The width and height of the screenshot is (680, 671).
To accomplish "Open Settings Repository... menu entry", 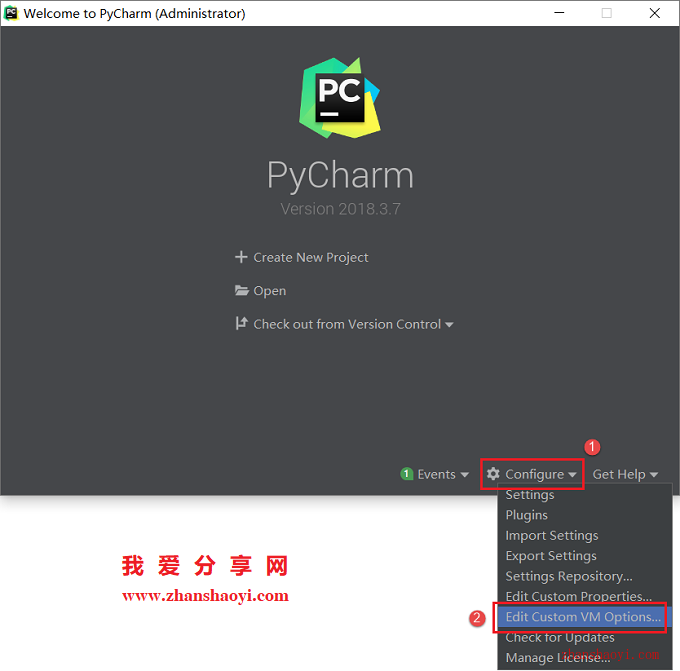I will 585,576.
